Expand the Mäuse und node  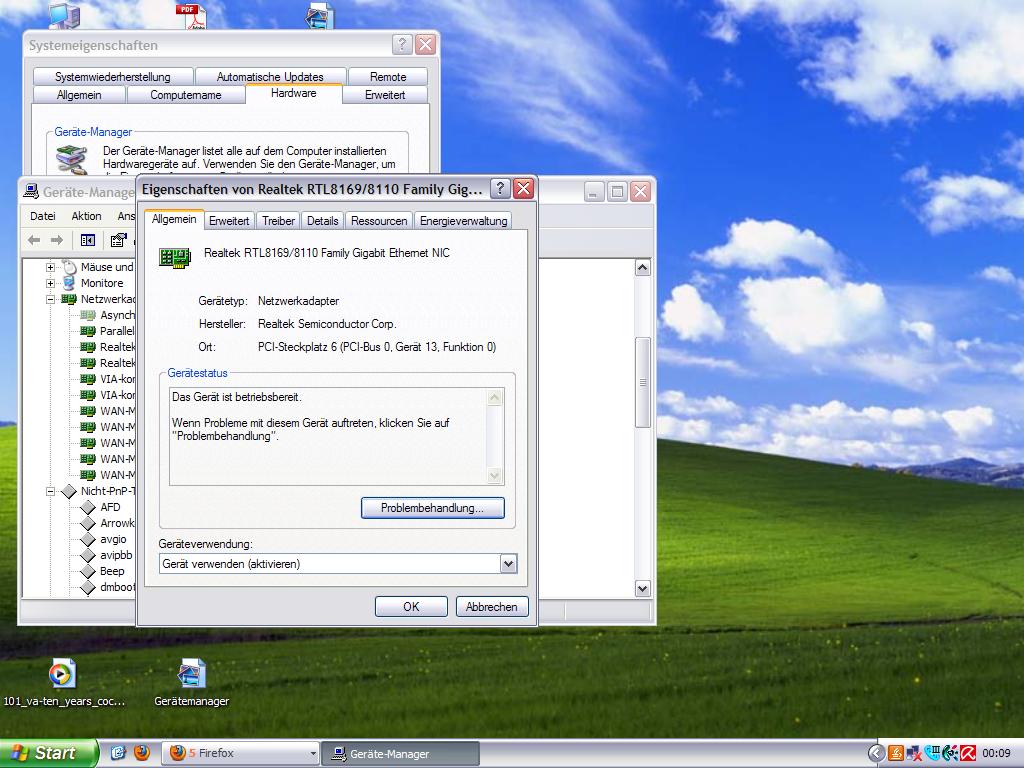(50, 267)
